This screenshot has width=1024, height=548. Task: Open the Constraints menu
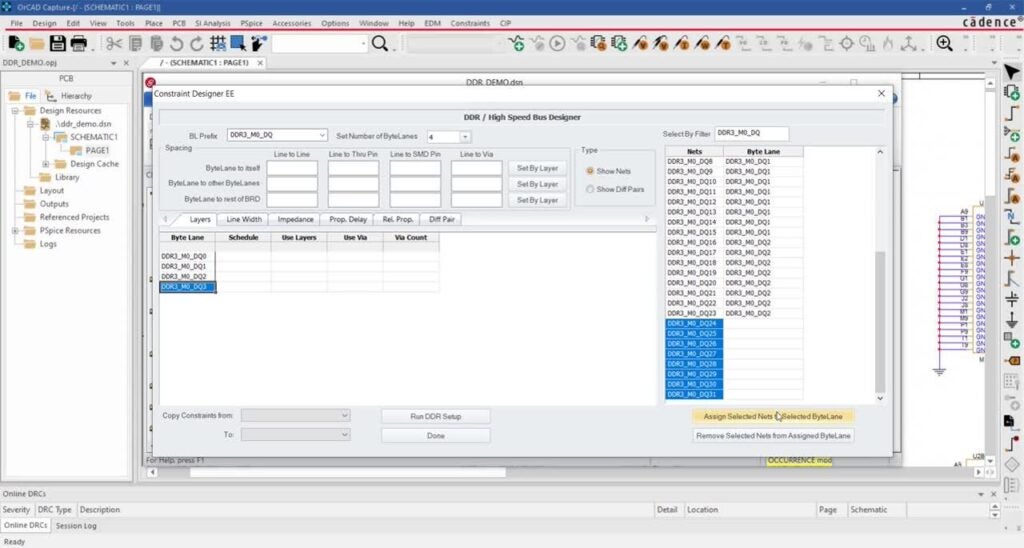coord(470,23)
